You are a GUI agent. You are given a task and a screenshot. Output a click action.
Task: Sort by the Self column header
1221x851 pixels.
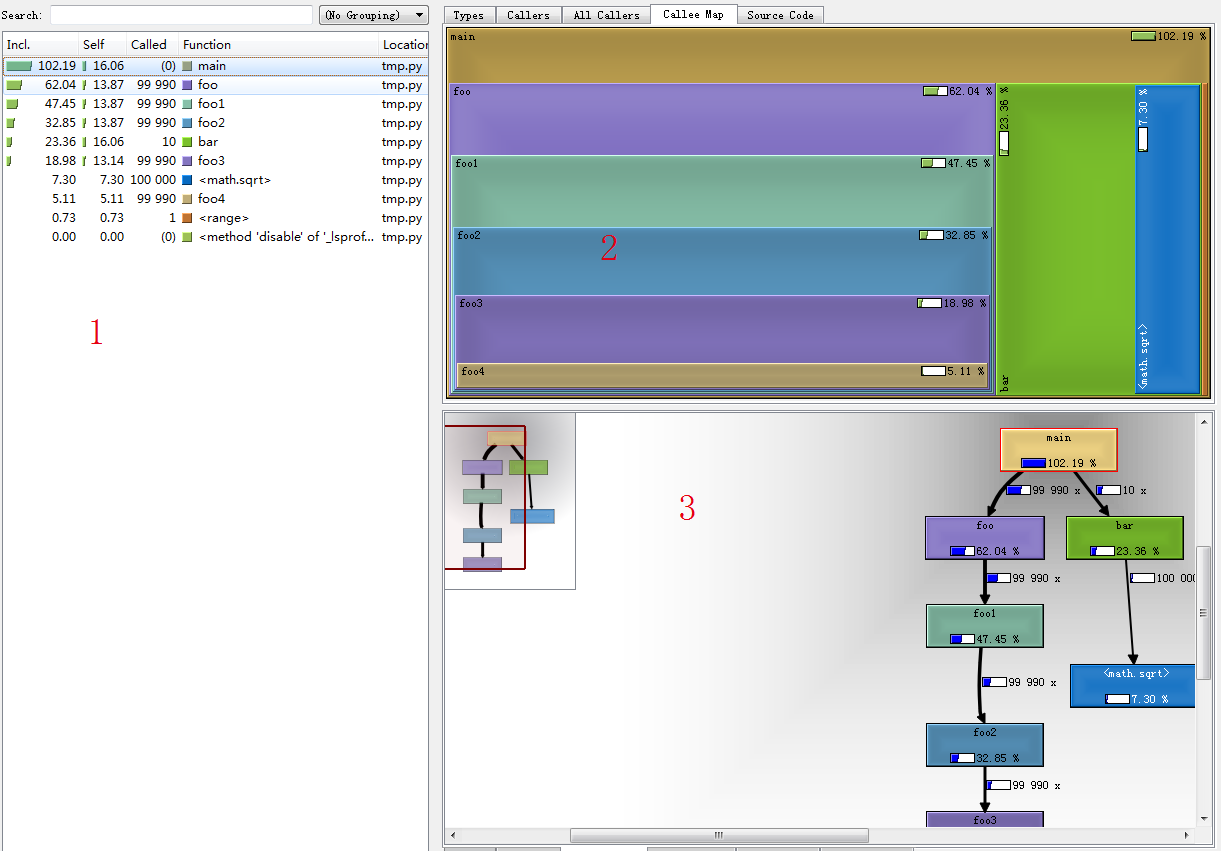(103, 45)
